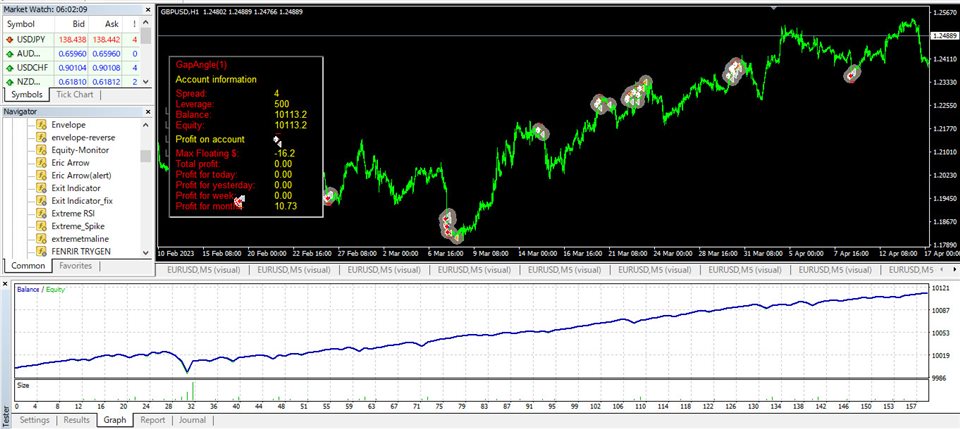960x429 pixels.
Task: Click the chart shift triangle marker at top
Action: (774, 8)
